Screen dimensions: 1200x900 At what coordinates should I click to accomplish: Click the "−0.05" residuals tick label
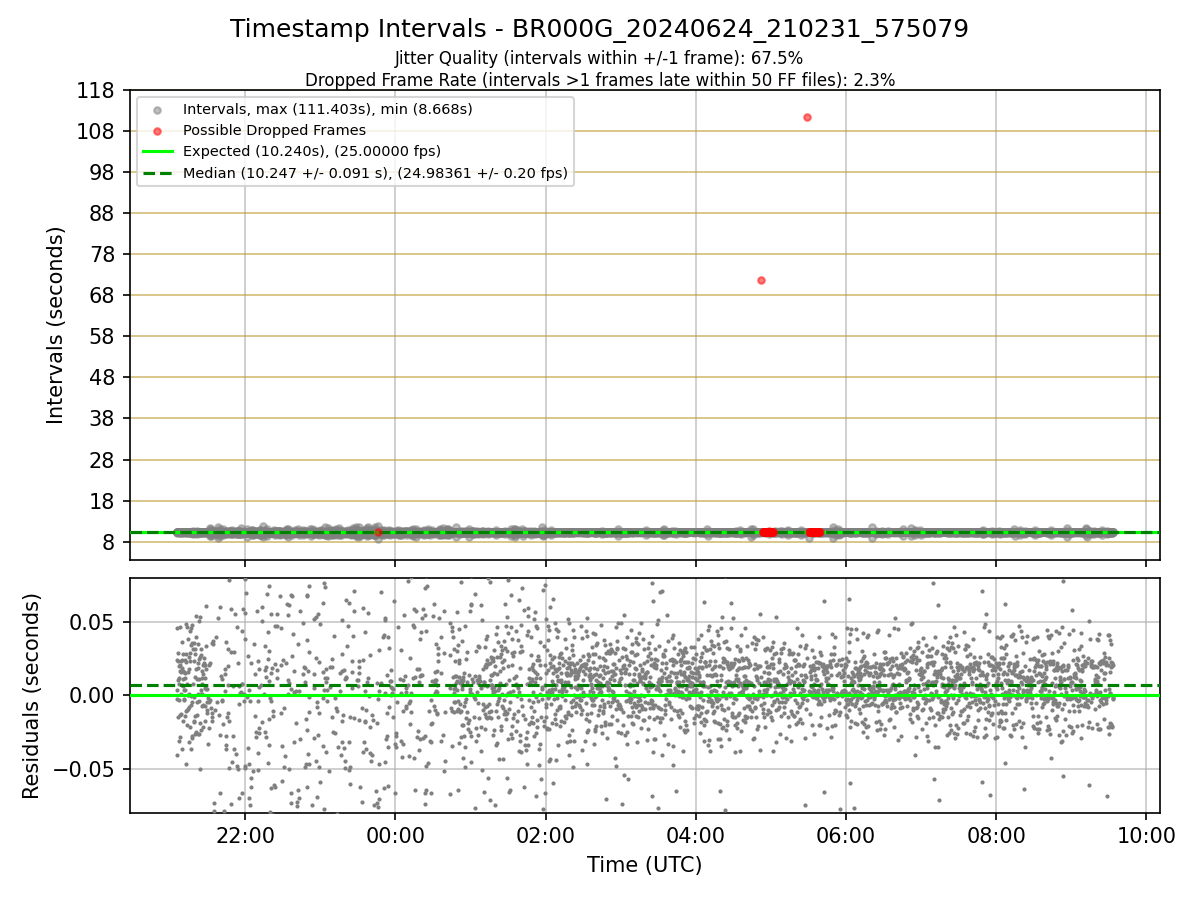(84, 769)
